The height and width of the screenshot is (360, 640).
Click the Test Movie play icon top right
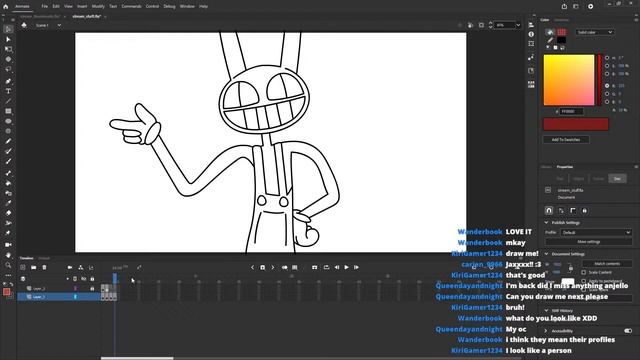(x=591, y=7)
